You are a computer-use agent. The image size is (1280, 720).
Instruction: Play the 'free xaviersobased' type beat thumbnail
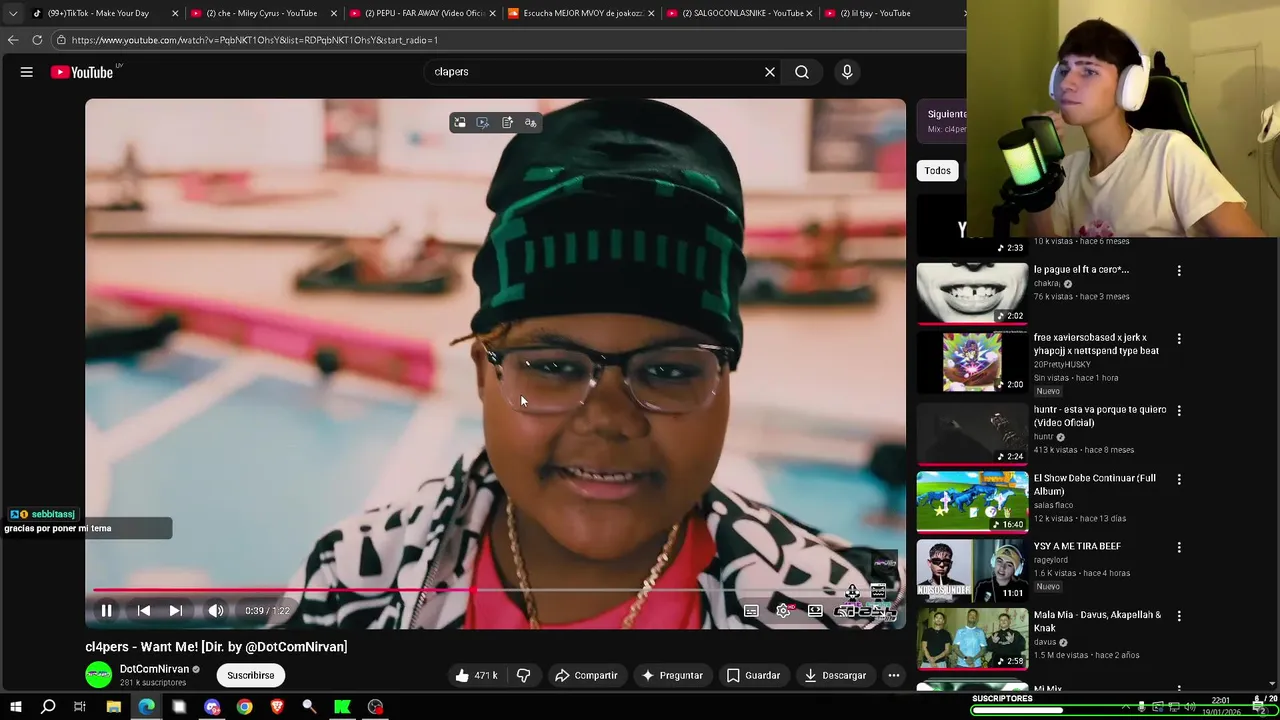coord(972,362)
